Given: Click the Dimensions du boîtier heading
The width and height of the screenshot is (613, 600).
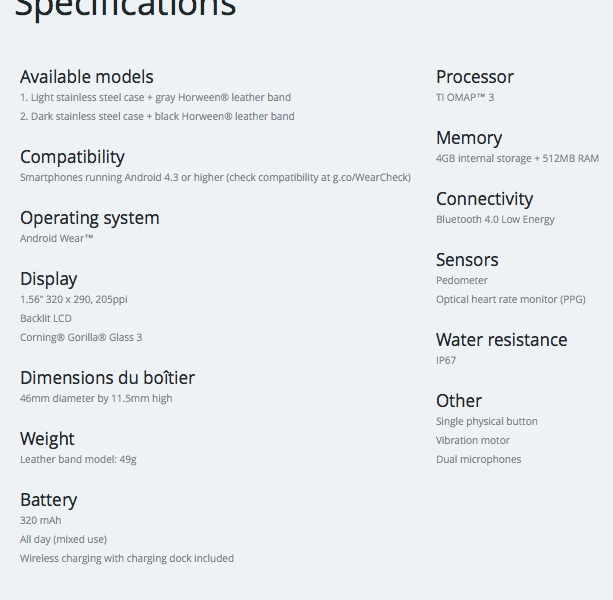Looking at the screenshot, I should click(107, 377).
